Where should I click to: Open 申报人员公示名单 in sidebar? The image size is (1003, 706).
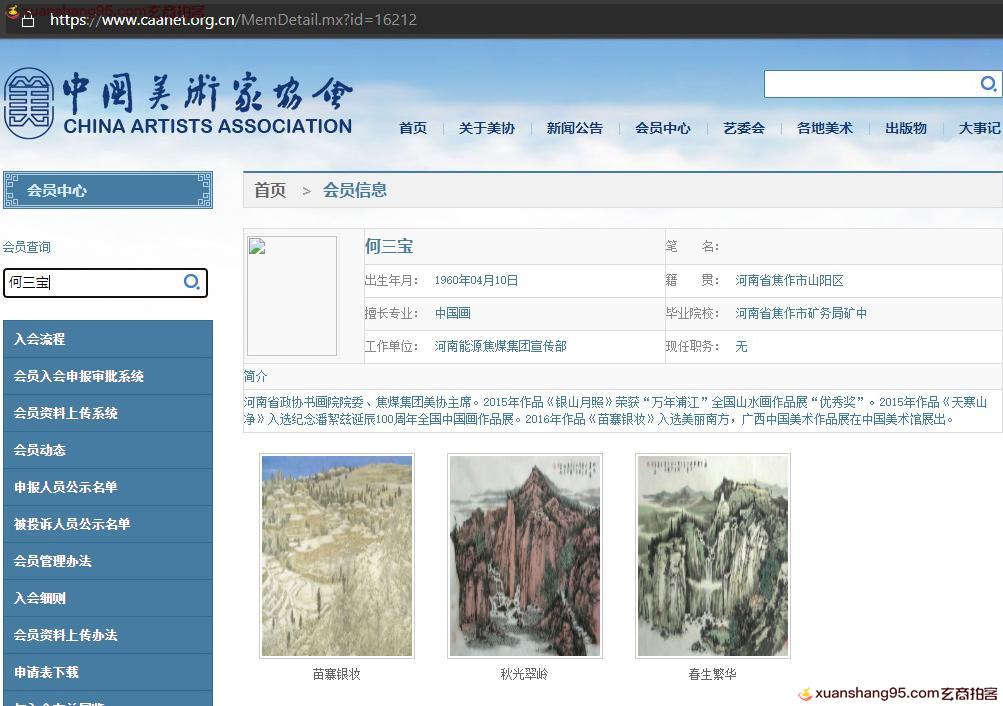pos(107,487)
